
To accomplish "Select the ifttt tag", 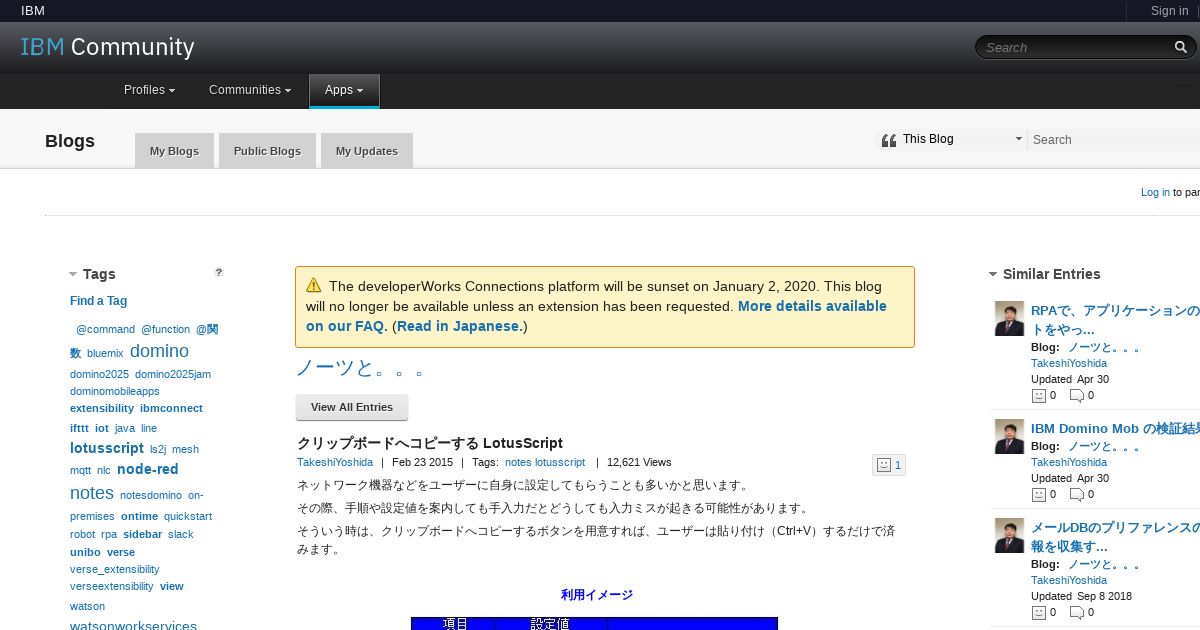I will pyautogui.click(x=79, y=428).
